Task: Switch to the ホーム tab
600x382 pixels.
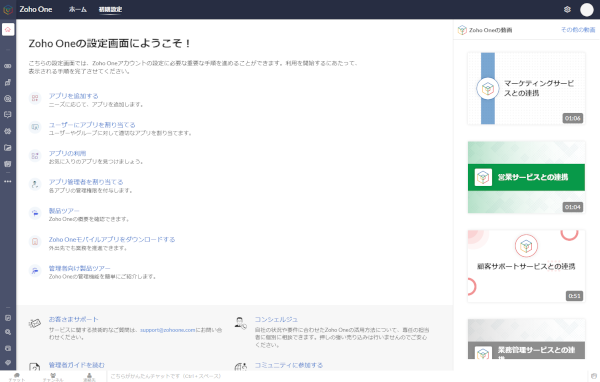Action: [x=78, y=10]
